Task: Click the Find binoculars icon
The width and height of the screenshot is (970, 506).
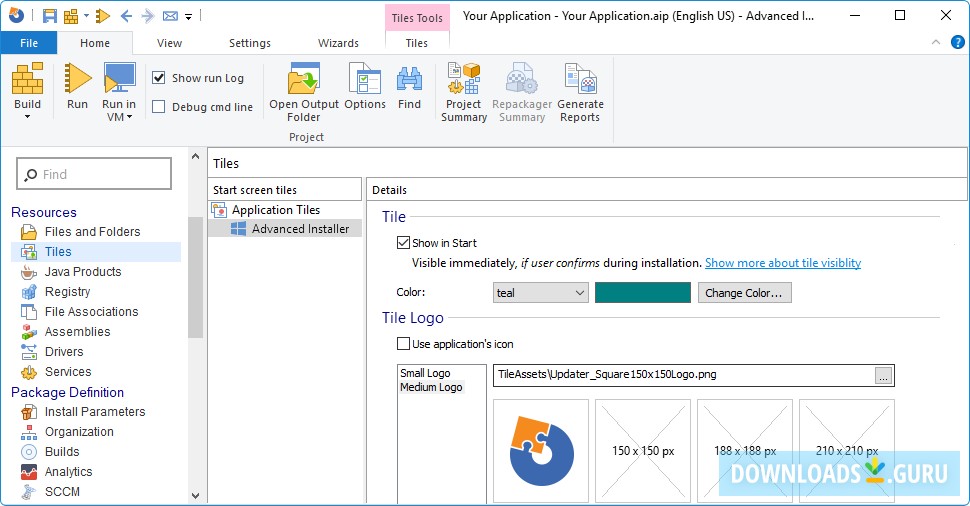Action: [410, 79]
